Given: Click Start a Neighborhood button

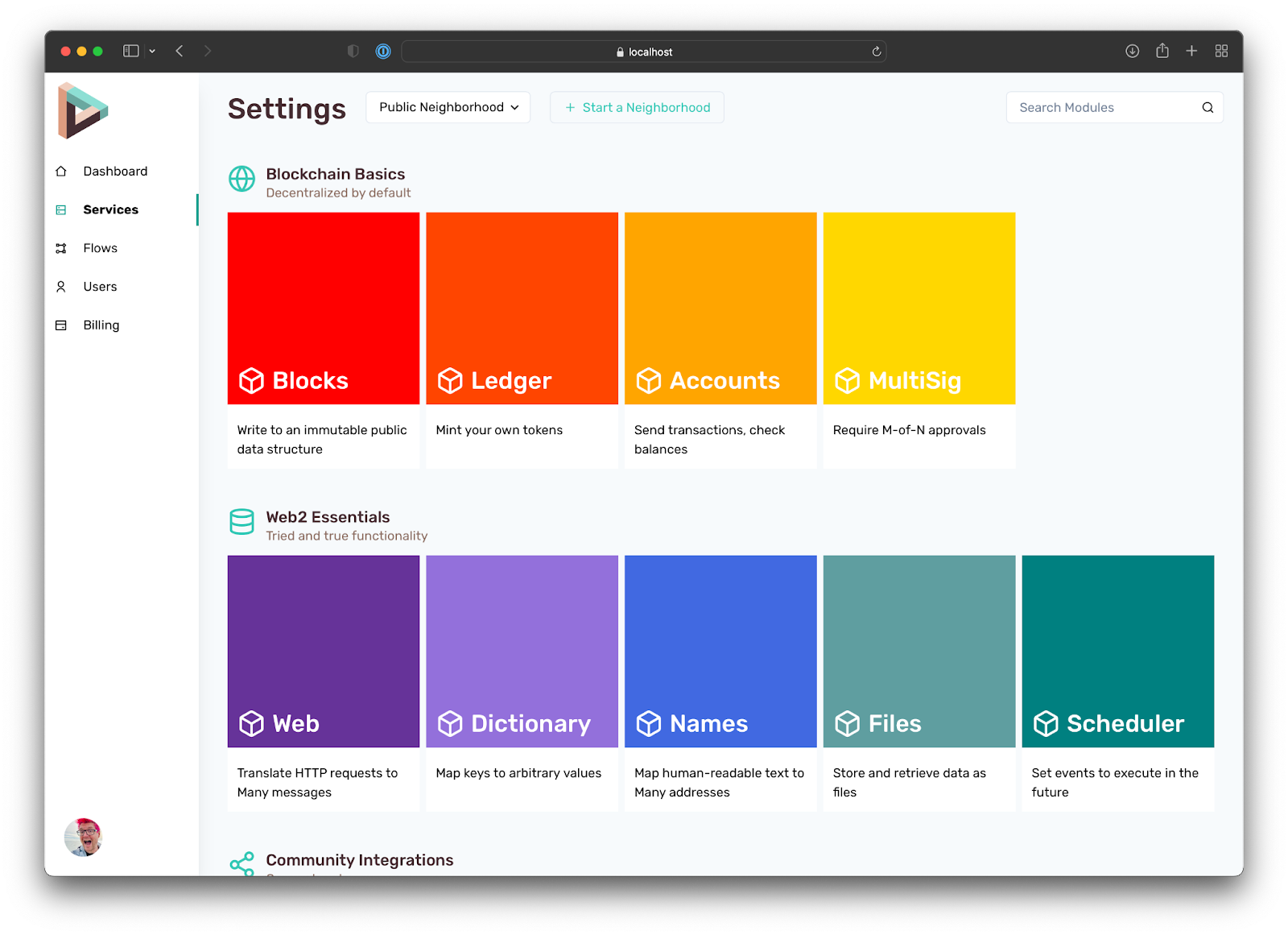Looking at the screenshot, I should (x=637, y=108).
